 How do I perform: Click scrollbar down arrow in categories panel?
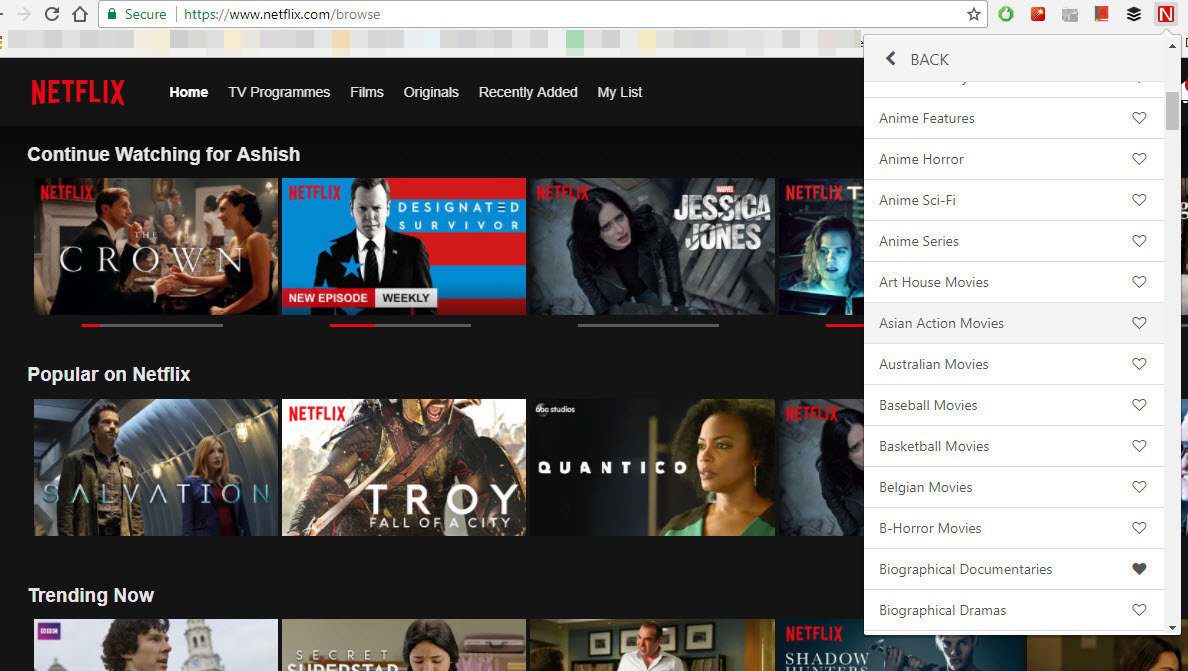coord(1172,627)
